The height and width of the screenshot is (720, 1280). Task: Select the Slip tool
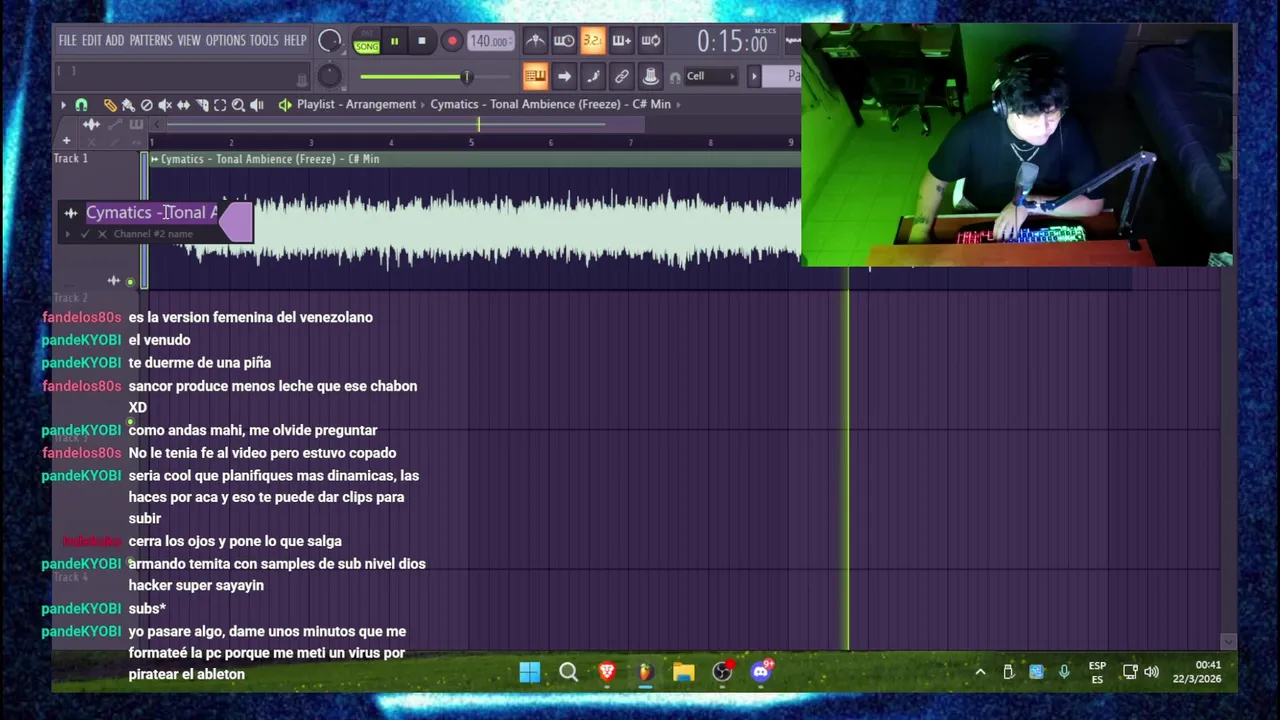(x=183, y=105)
